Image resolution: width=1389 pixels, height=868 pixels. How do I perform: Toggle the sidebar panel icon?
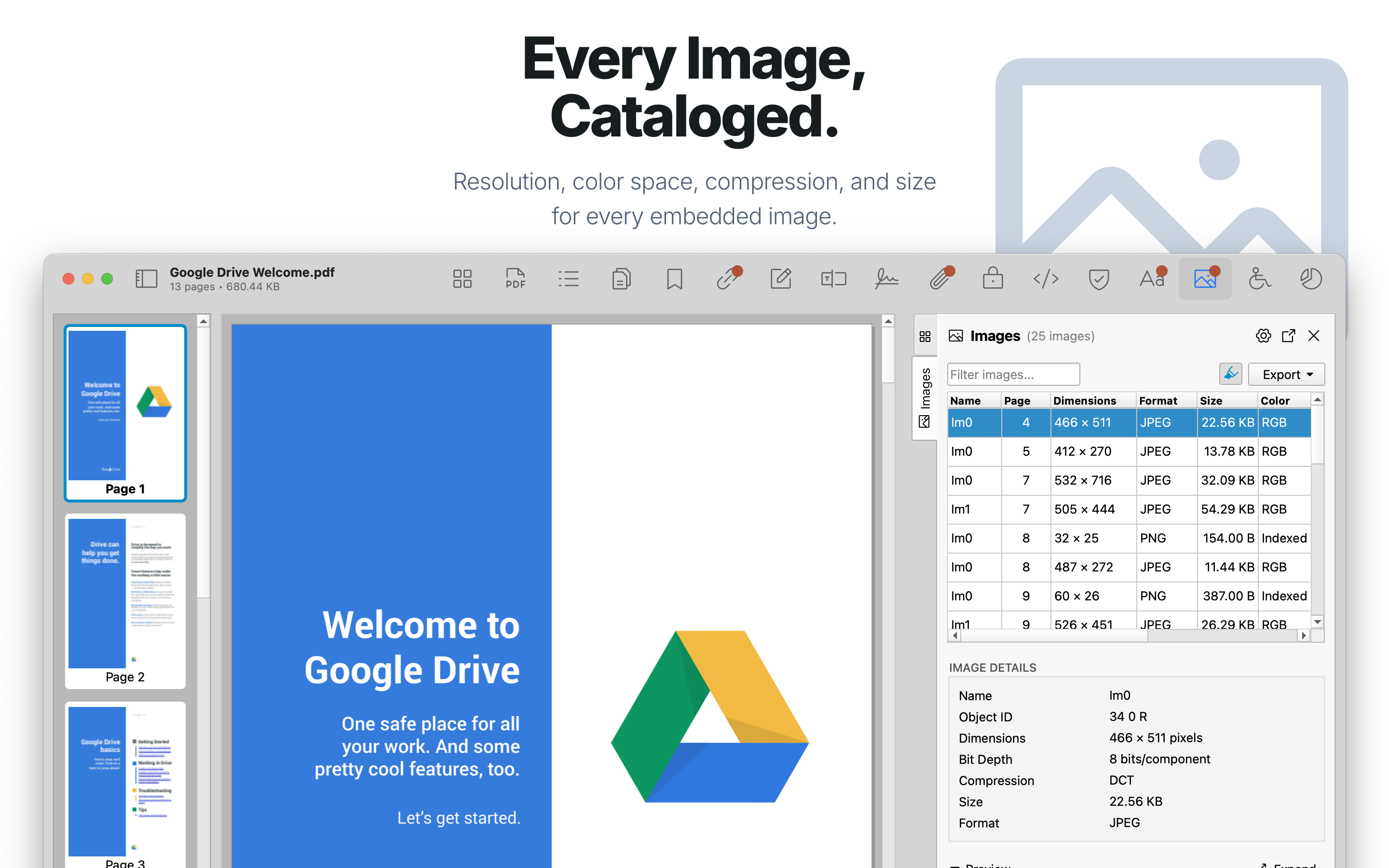click(x=146, y=279)
